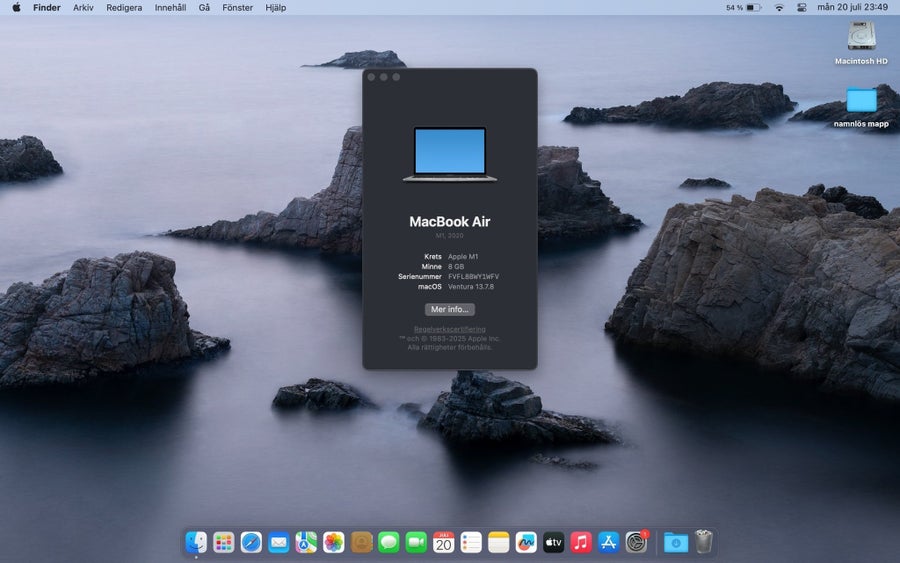Open the Launchpad icon
The image size is (900, 563).
click(223, 542)
